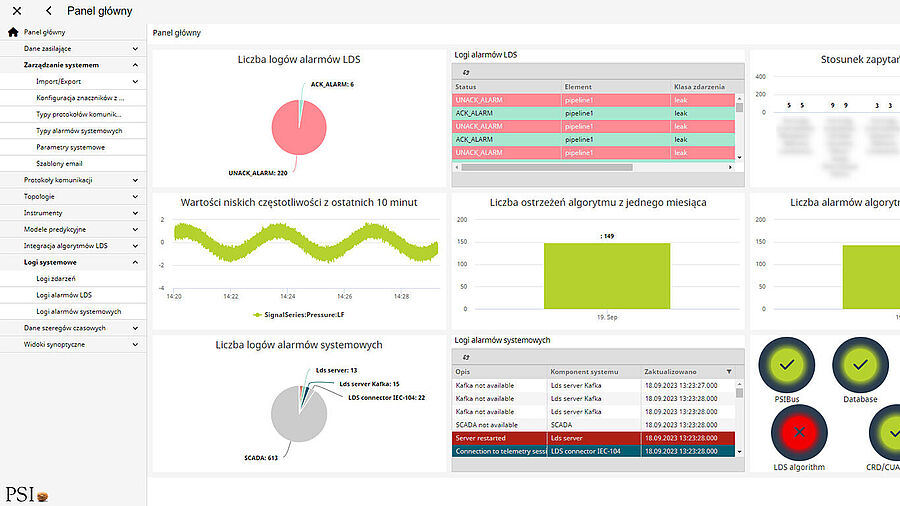
Task: Open the Zaktualizowano column filter icon
Action: pyautogui.click(x=729, y=372)
